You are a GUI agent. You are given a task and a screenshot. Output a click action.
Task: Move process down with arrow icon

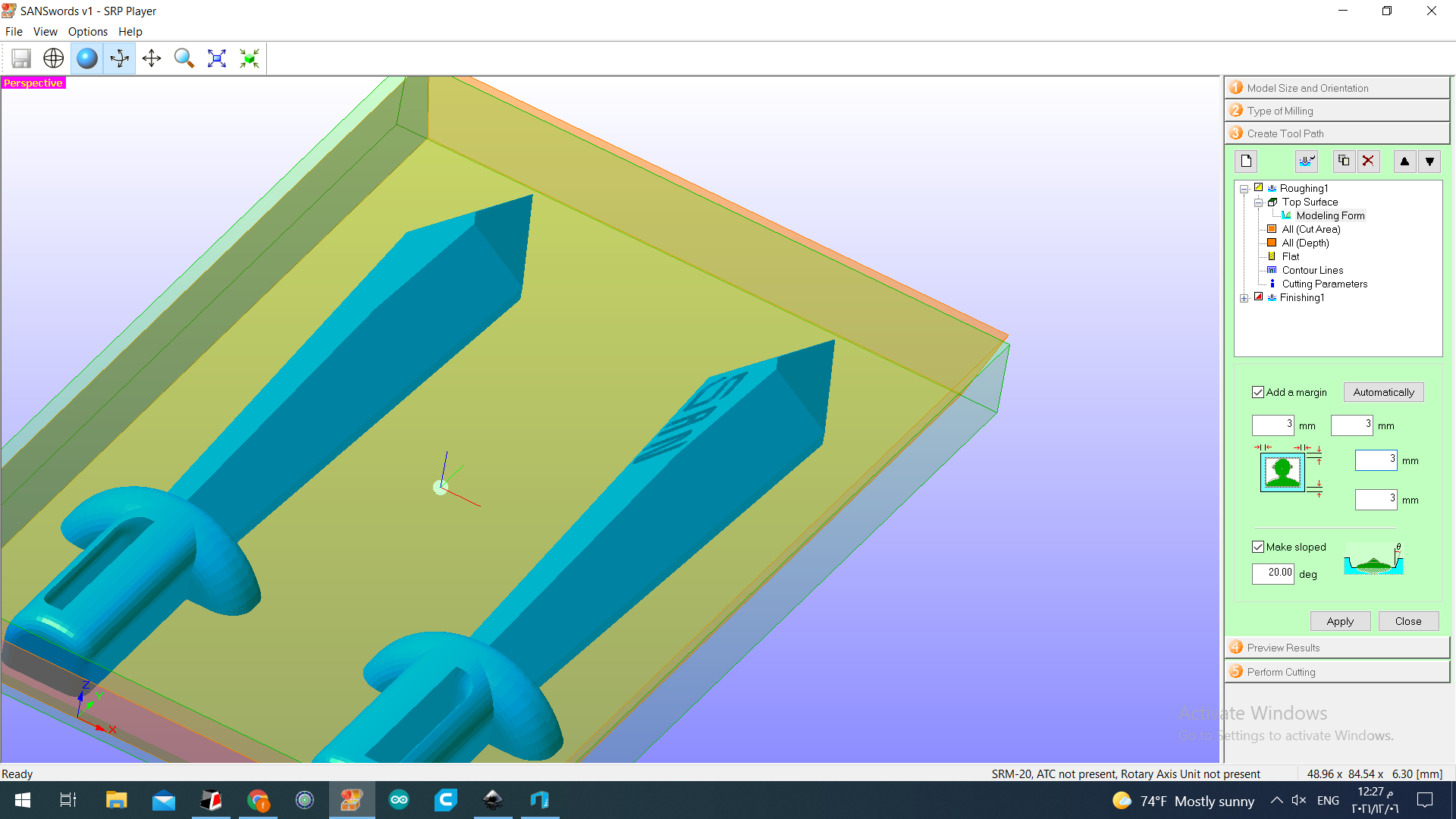coord(1429,162)
